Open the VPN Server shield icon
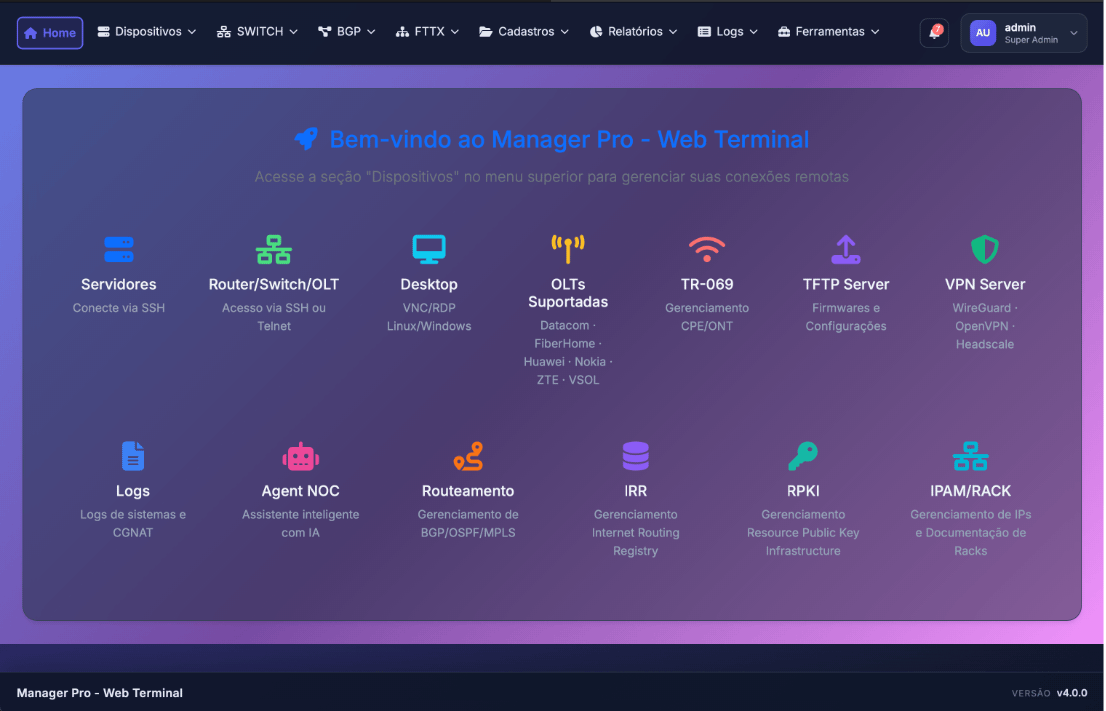 click(x=985, y=255)
